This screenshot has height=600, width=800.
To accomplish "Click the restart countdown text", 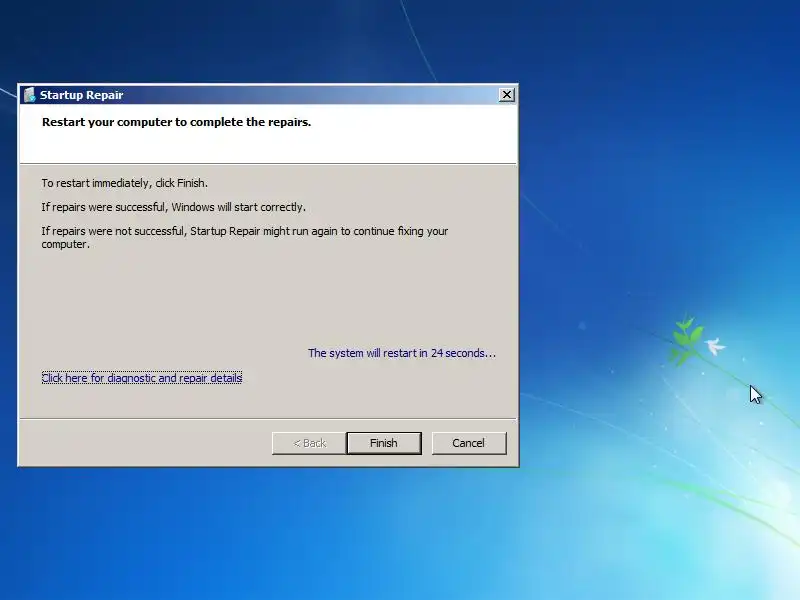I will pyautogui.click(x=402, y=353).
